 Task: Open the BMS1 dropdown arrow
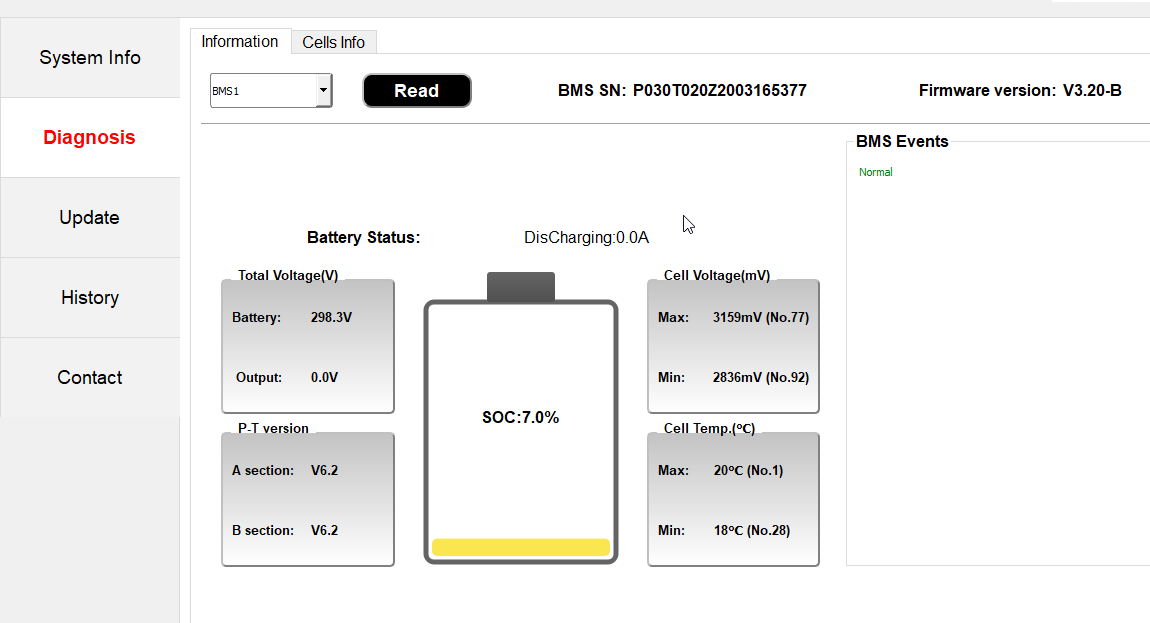click(323, 91)
